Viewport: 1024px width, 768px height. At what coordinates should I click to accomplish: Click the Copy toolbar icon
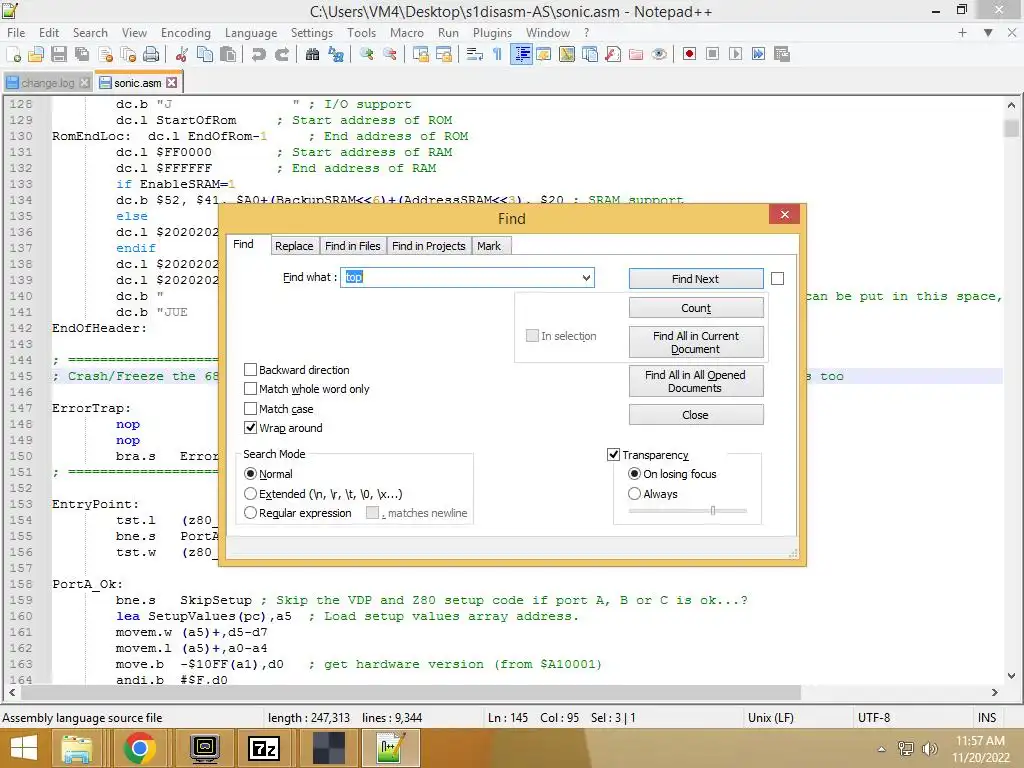[x=204, y=54]
